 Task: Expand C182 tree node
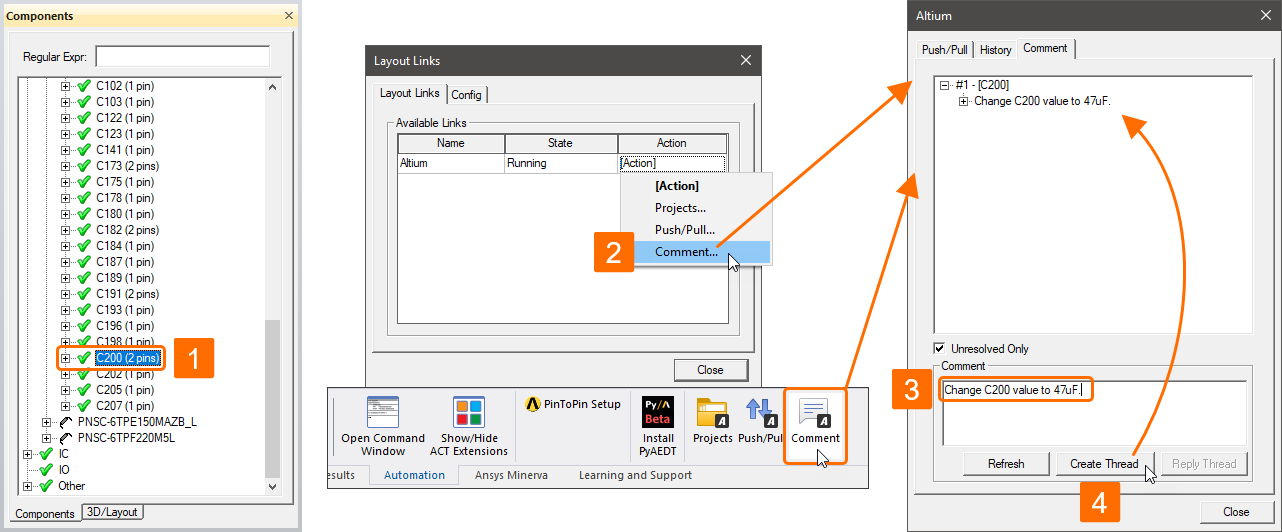pyautogui.click(x=66, y=230)
